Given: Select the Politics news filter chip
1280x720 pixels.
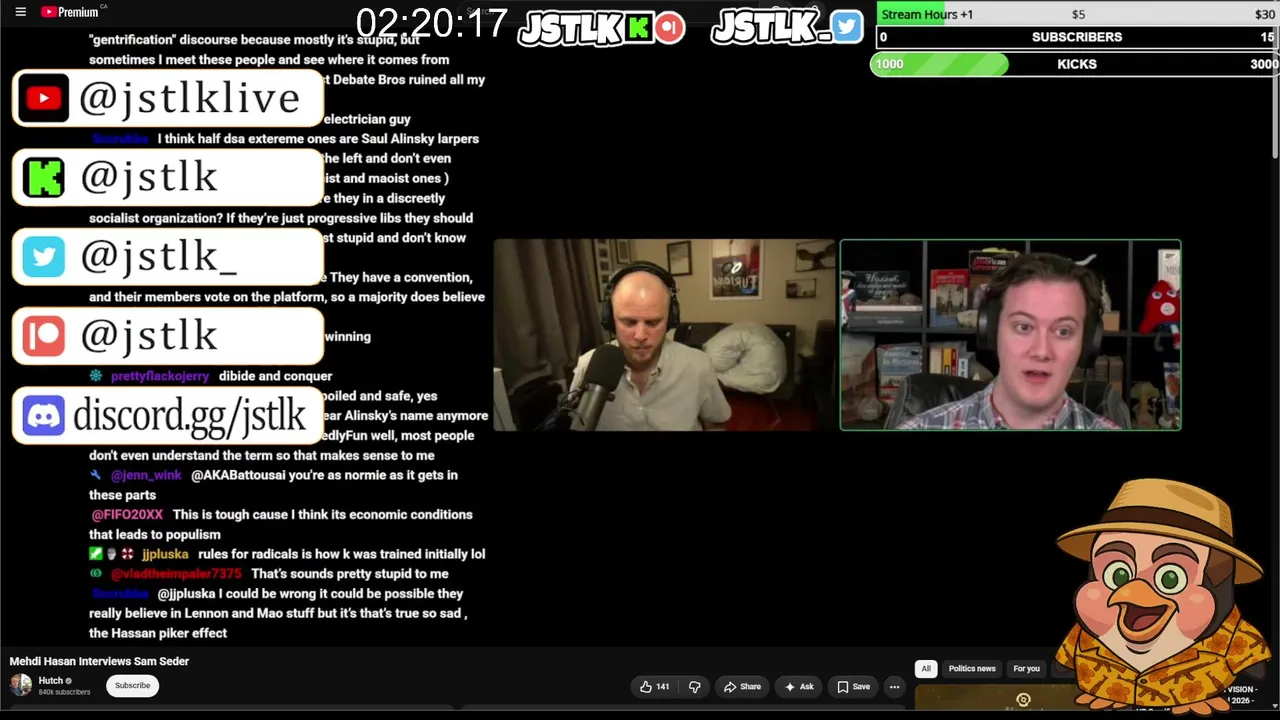Looking at the screenshot, I should point(972,669).
